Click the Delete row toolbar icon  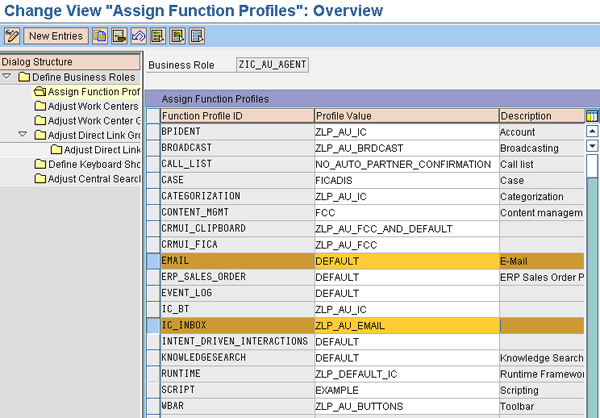[120, 37]
